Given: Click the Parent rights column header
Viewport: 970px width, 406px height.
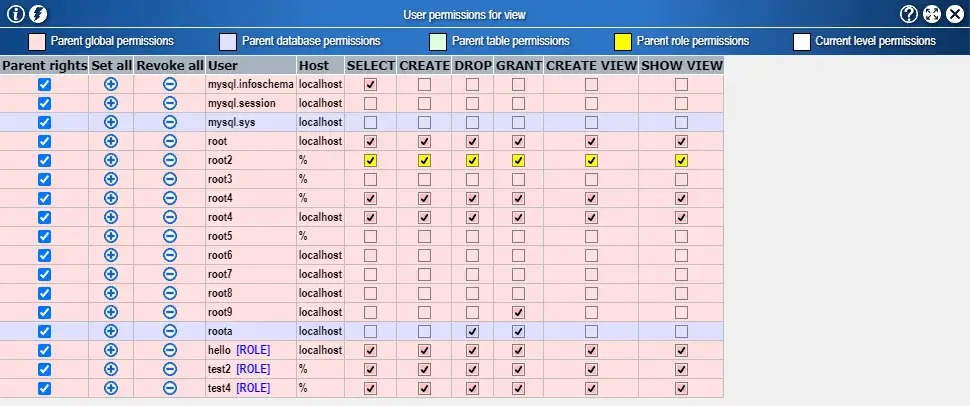Looking at the screenshot, I should [x=44, y=66].
